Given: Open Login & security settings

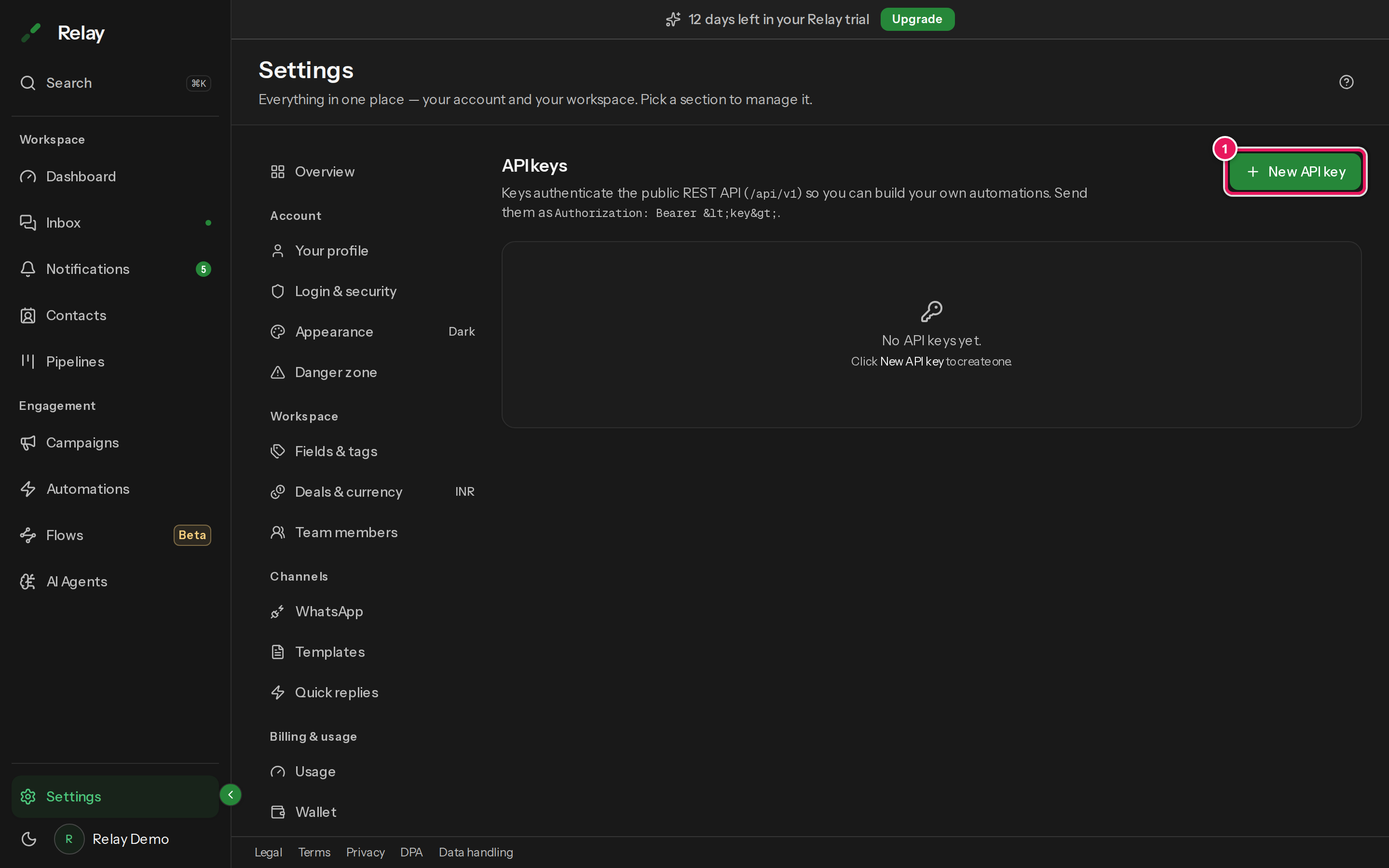Looking at the screenshot, I should click(x=372, y=291).
